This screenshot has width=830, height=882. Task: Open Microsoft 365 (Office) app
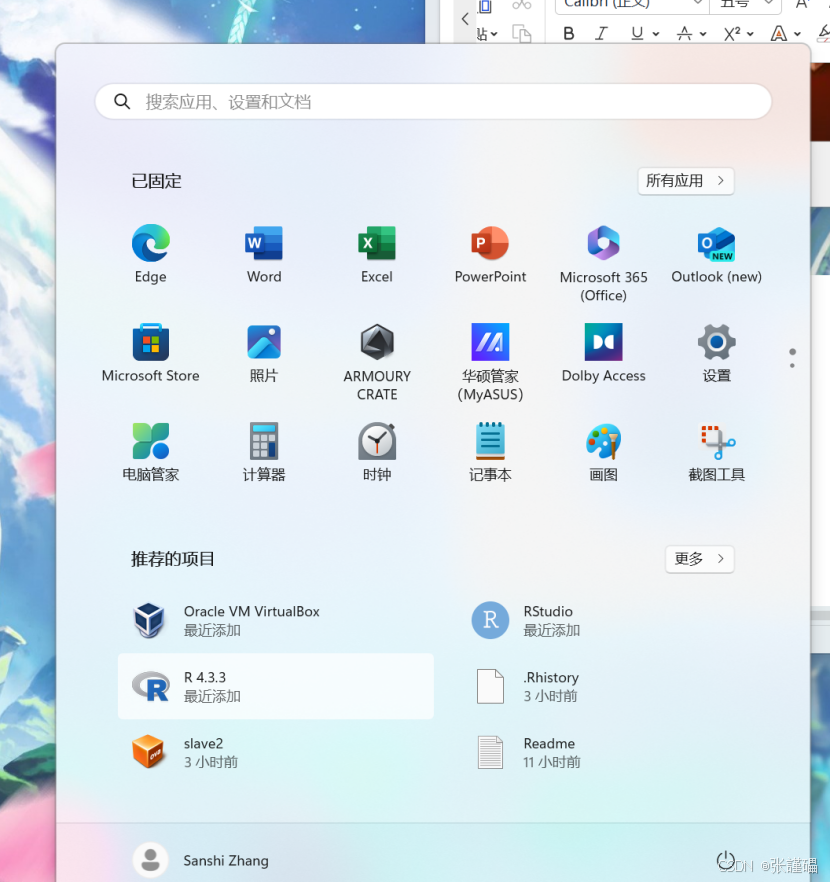603,262
